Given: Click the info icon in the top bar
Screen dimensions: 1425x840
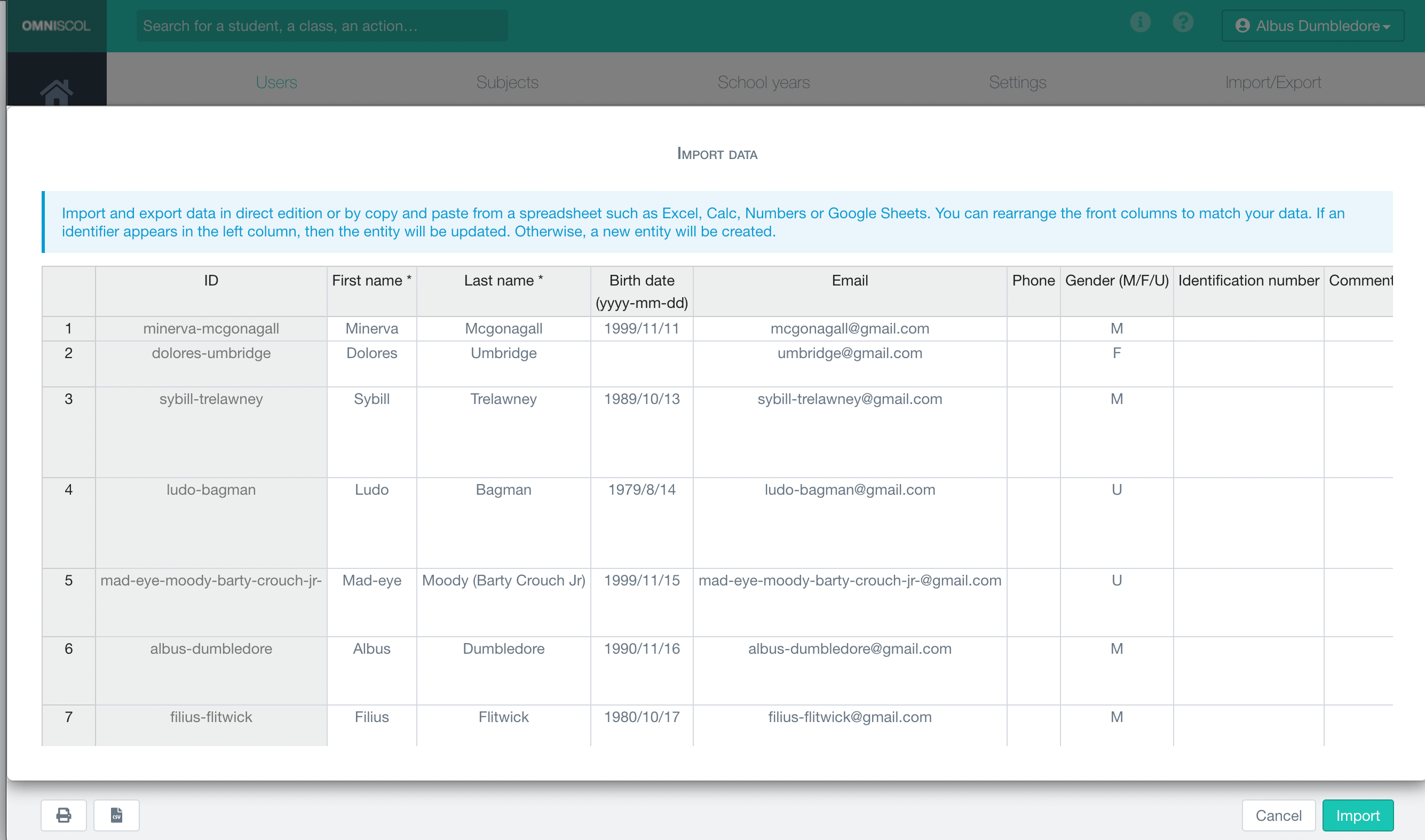Looking at the screenshot, I should tap(1141, 22).
